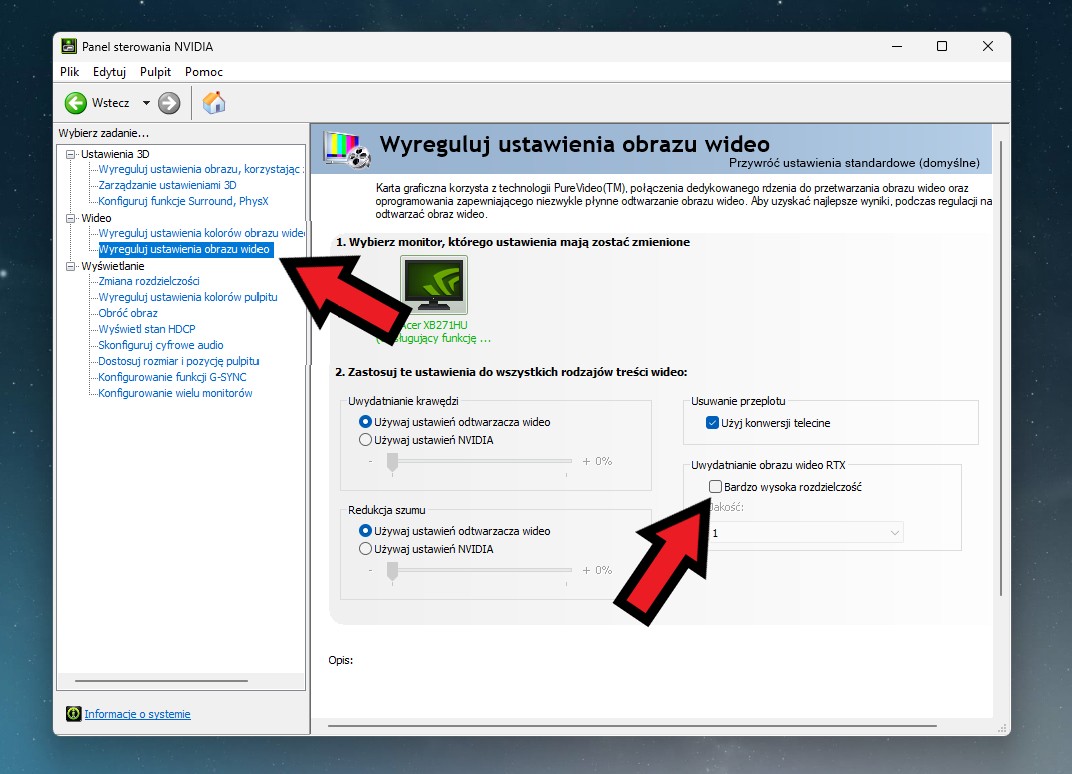The width and height of the screenshot is (1072, 774).
Task: Select Używaj ustawień NVIDIA for edge enhancement
Action: pyautogui.click(x=365, y=440)
